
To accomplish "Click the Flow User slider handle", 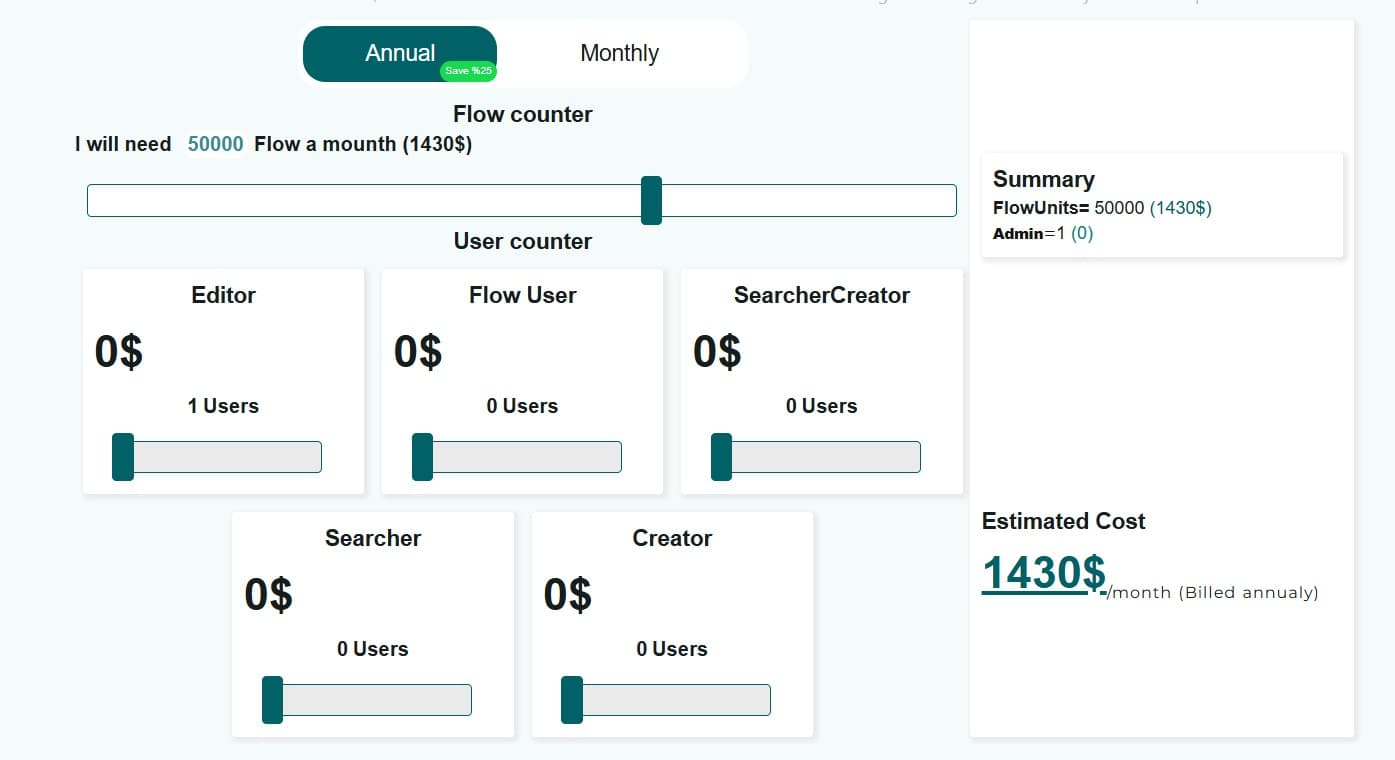I will click(x=422, y=457).
